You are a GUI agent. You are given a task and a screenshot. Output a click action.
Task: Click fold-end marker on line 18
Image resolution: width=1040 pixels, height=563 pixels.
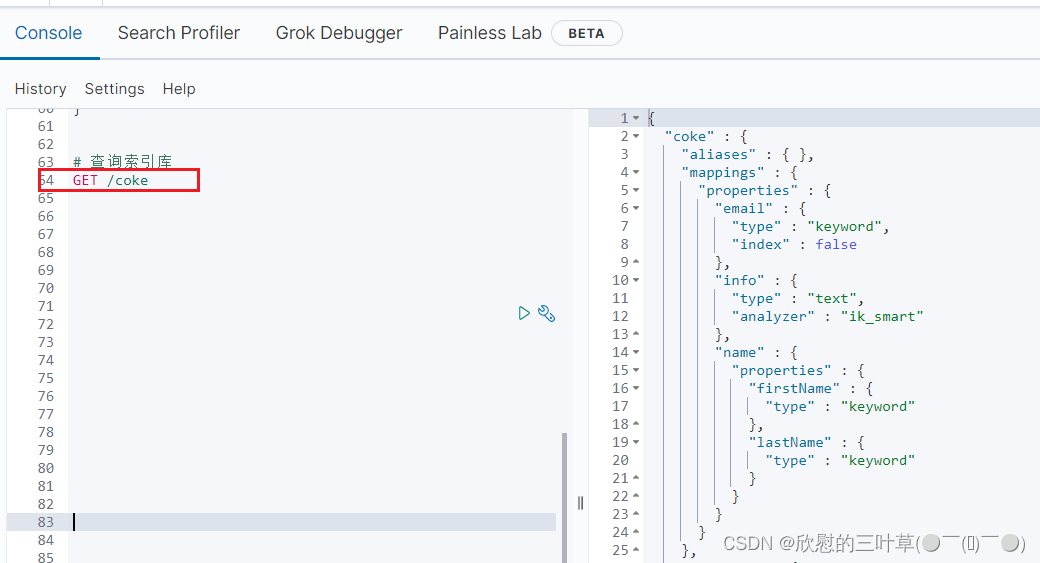[636, 424]
